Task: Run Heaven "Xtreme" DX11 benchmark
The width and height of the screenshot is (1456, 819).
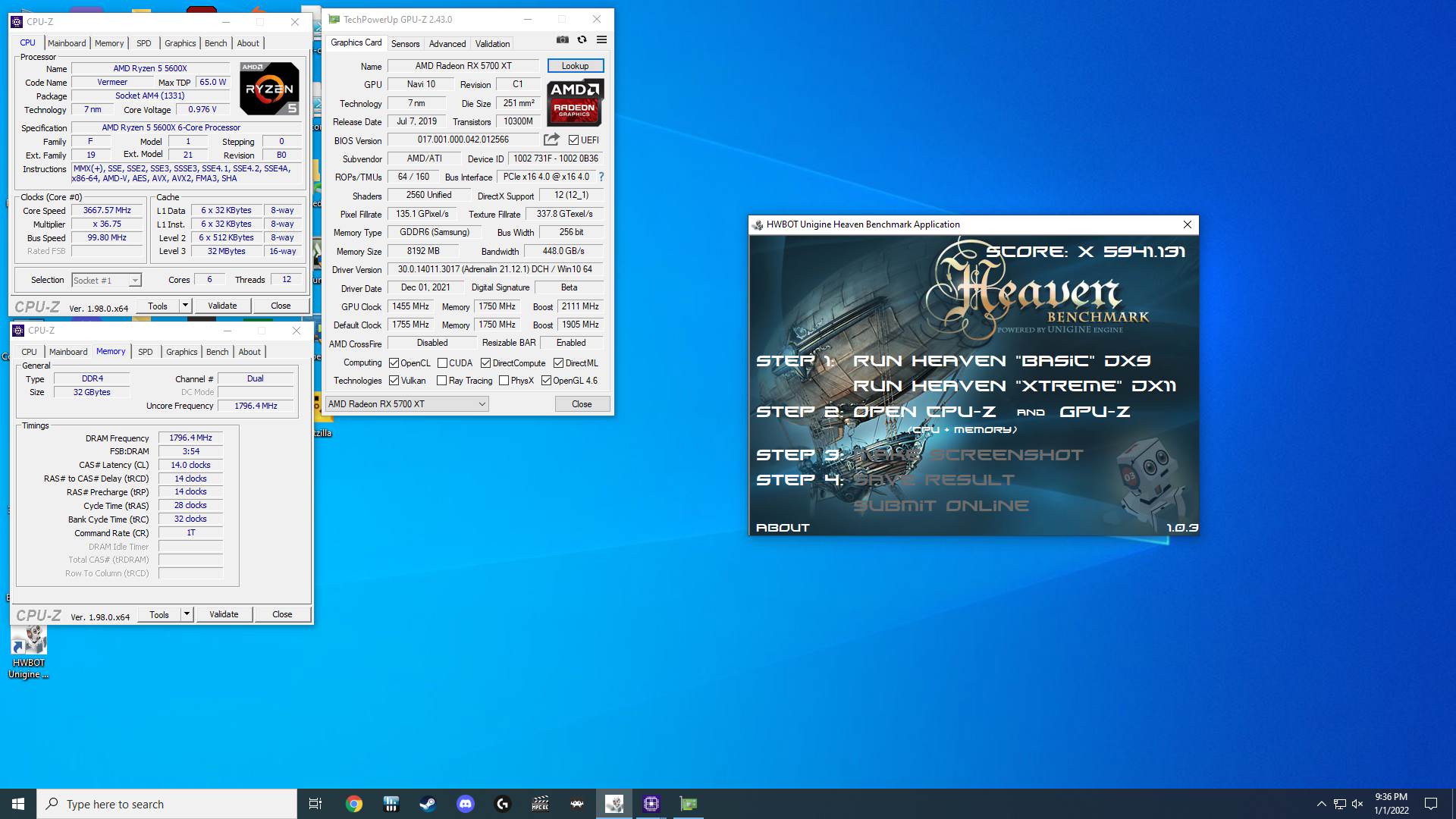Action: pos(1015,386)
